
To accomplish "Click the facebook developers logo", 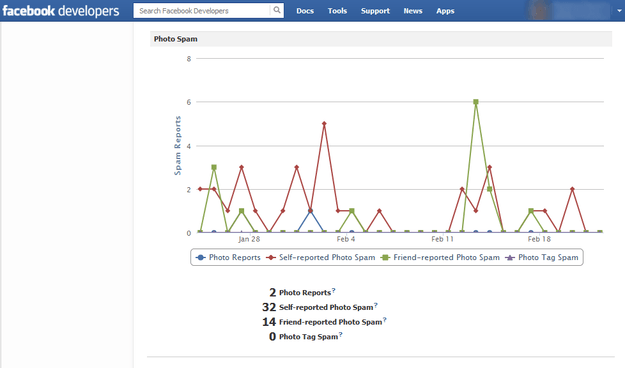I will (x=61, y=11).
